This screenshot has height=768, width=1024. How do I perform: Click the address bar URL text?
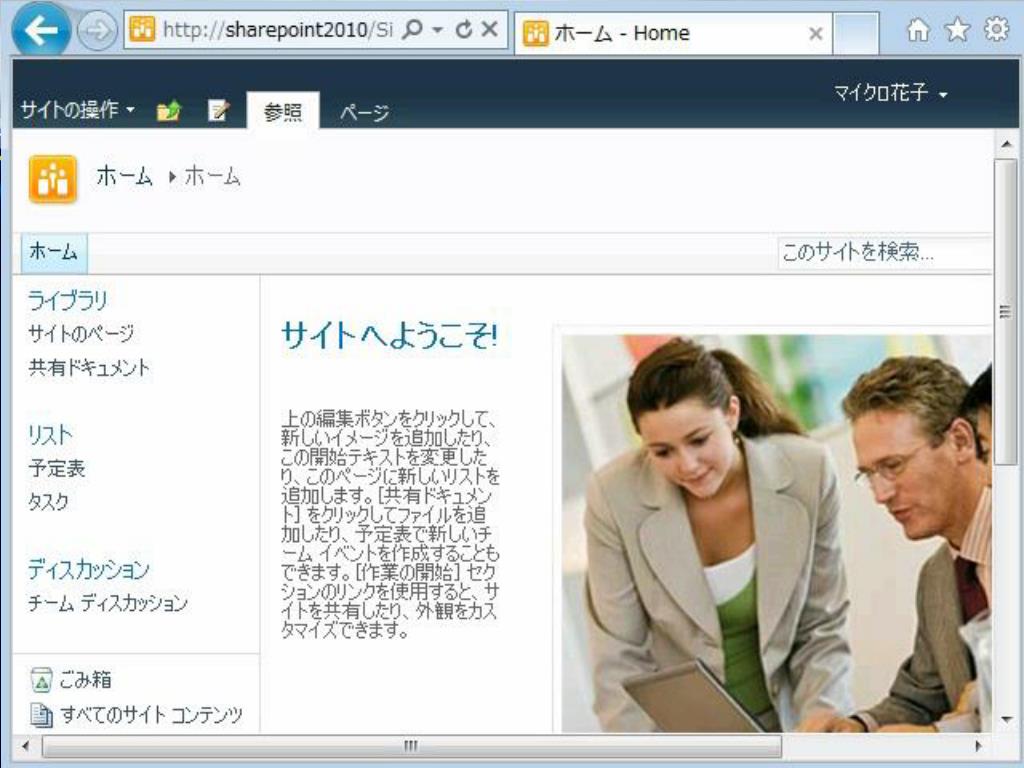coord(278,29)
